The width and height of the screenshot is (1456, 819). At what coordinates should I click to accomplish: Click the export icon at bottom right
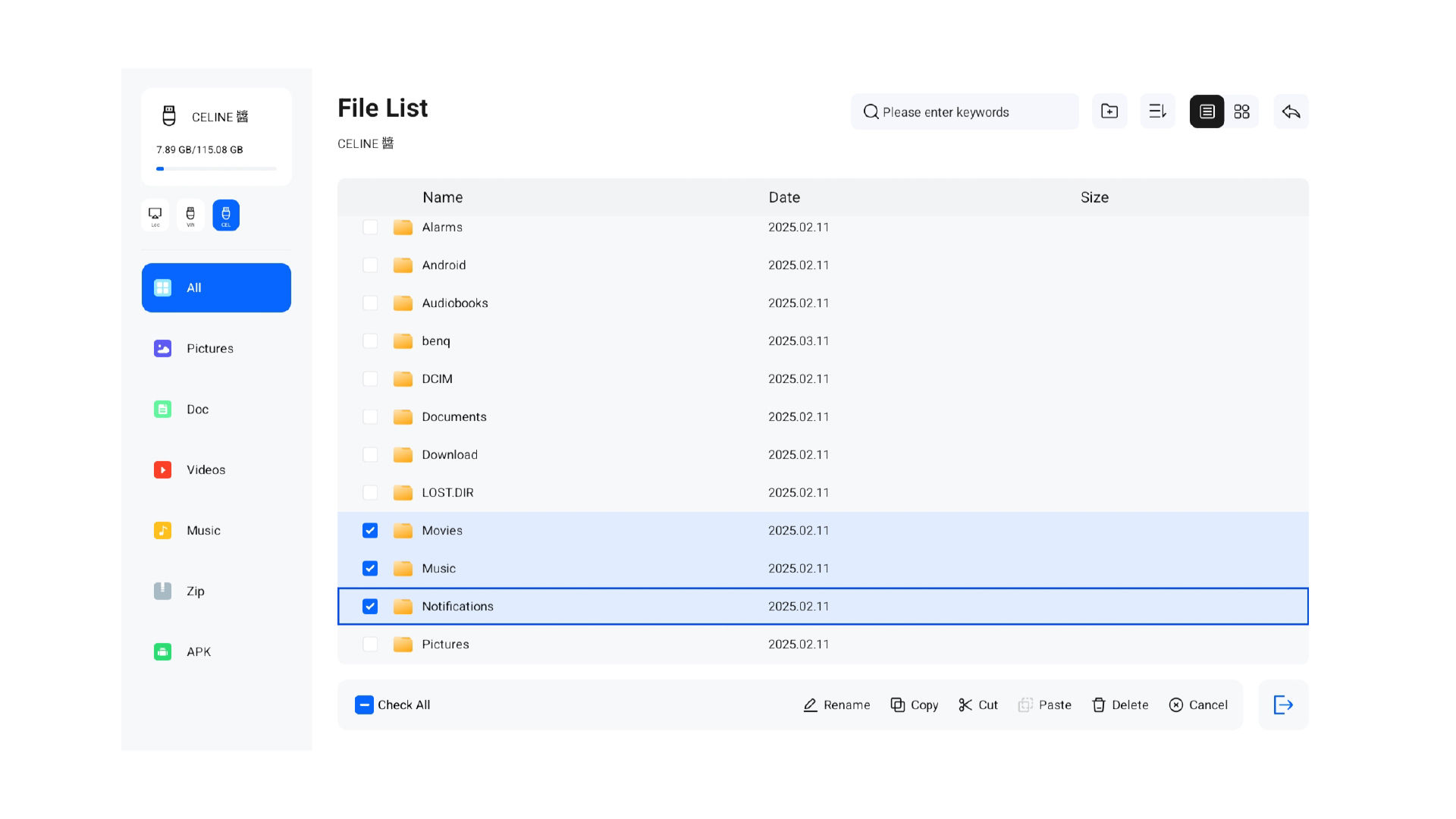(1283, 704)
